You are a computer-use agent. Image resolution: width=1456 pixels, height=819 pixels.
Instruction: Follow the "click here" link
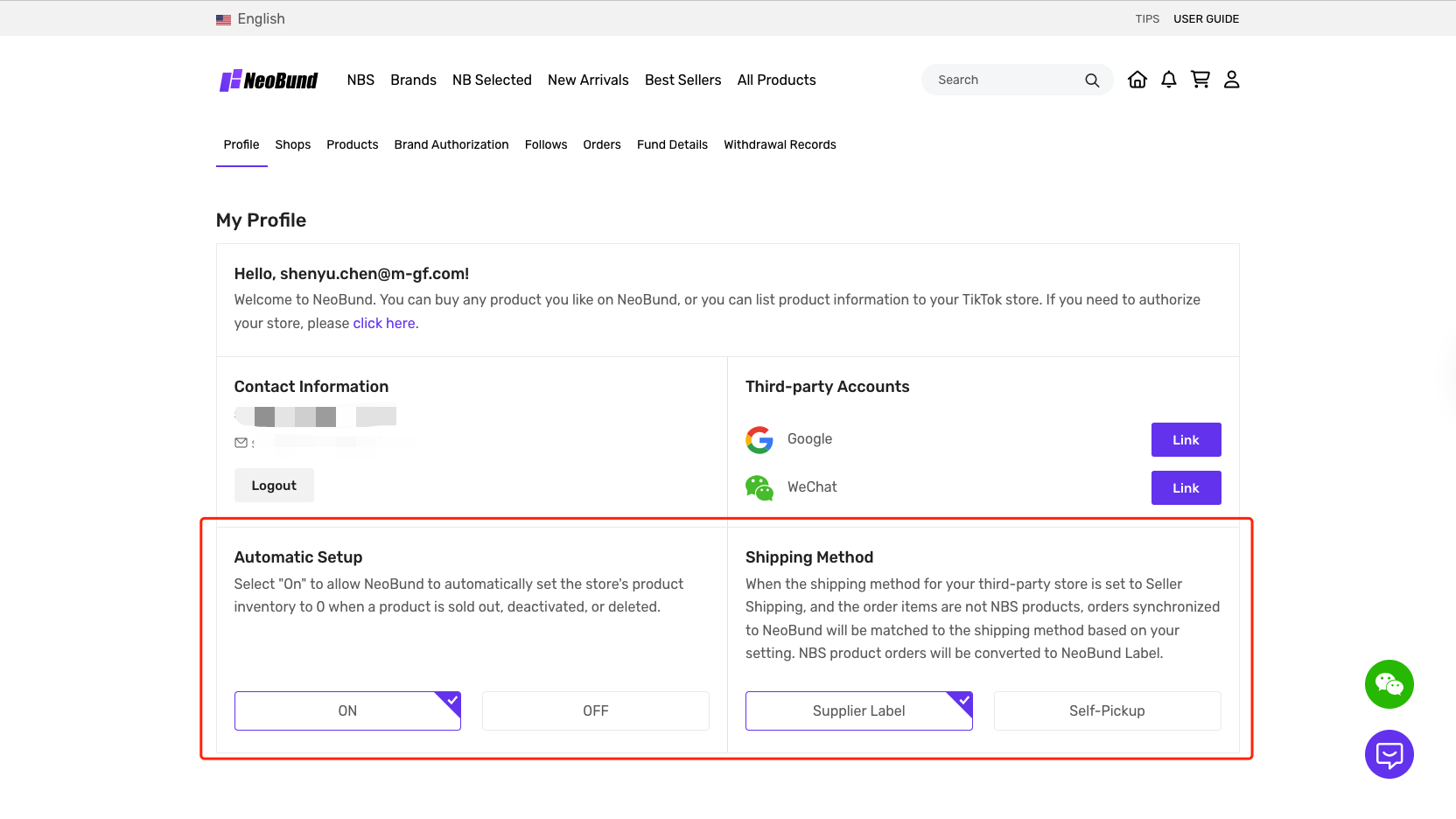384,323
